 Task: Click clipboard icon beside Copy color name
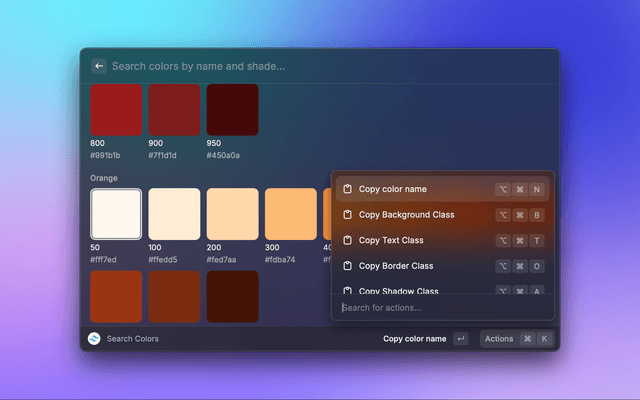pos(347,189)
